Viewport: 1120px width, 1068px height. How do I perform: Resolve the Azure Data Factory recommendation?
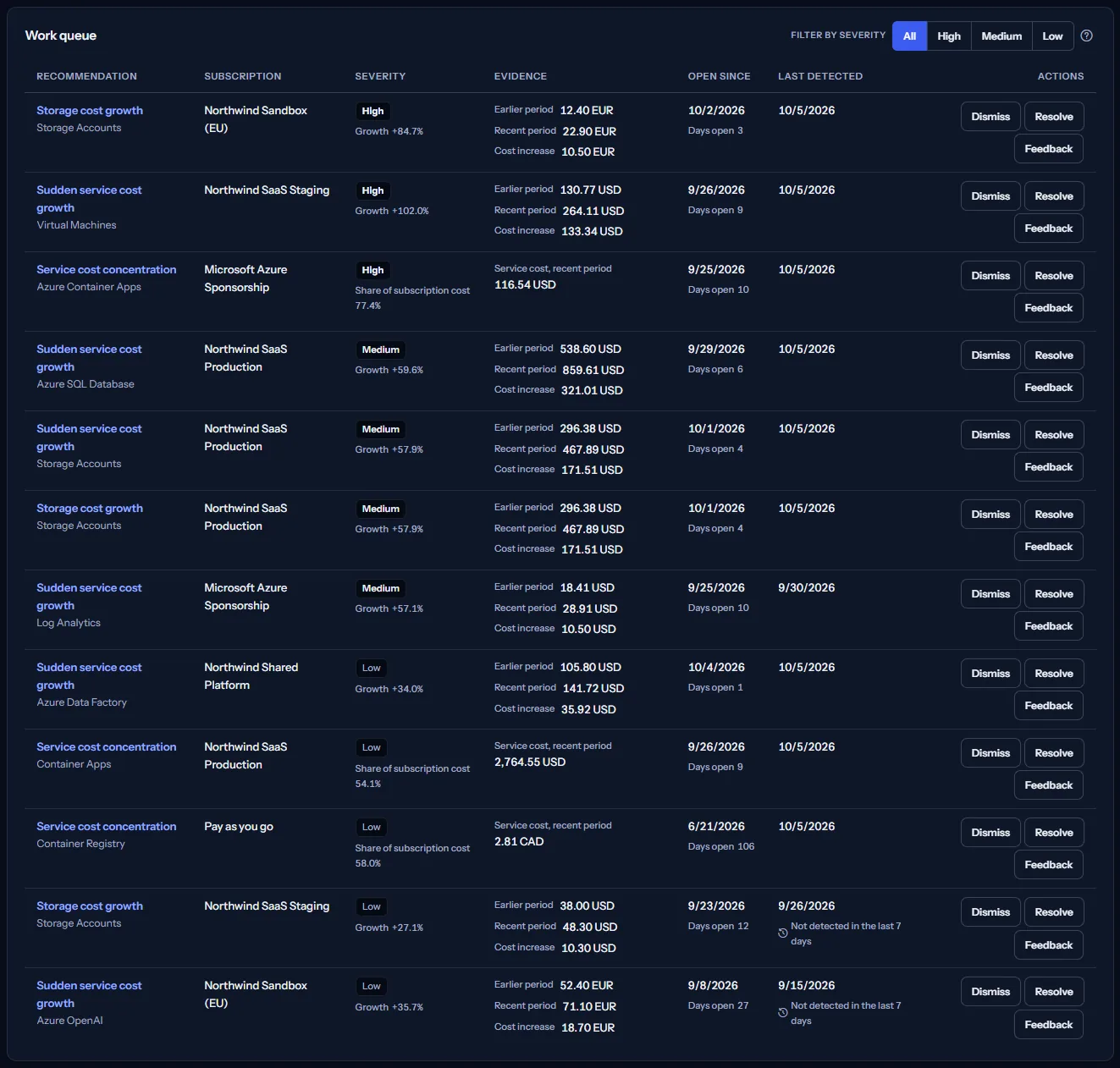1054,674
